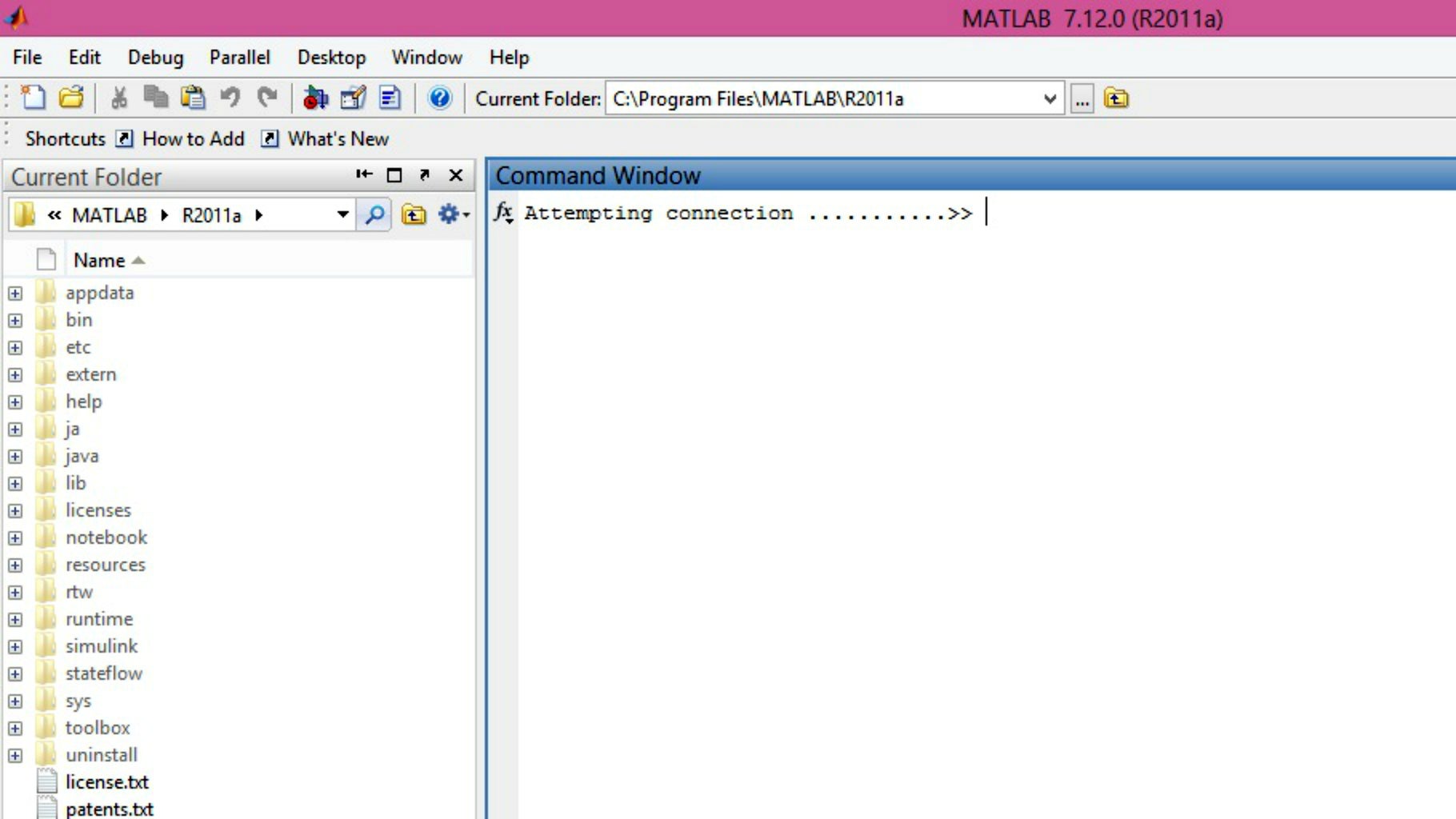
Task: Launch GUIDE from the toolbar icon
Action: (353, 98)
